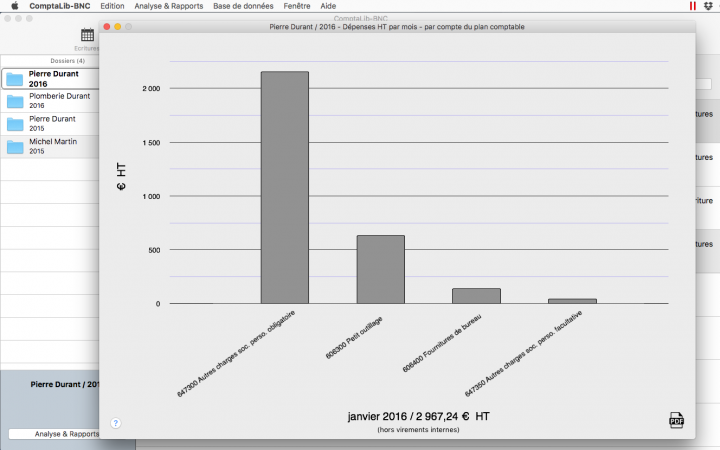Click the Dropbox icon in menu bar
Screen dimensions: 720x450
pos(708,6)
